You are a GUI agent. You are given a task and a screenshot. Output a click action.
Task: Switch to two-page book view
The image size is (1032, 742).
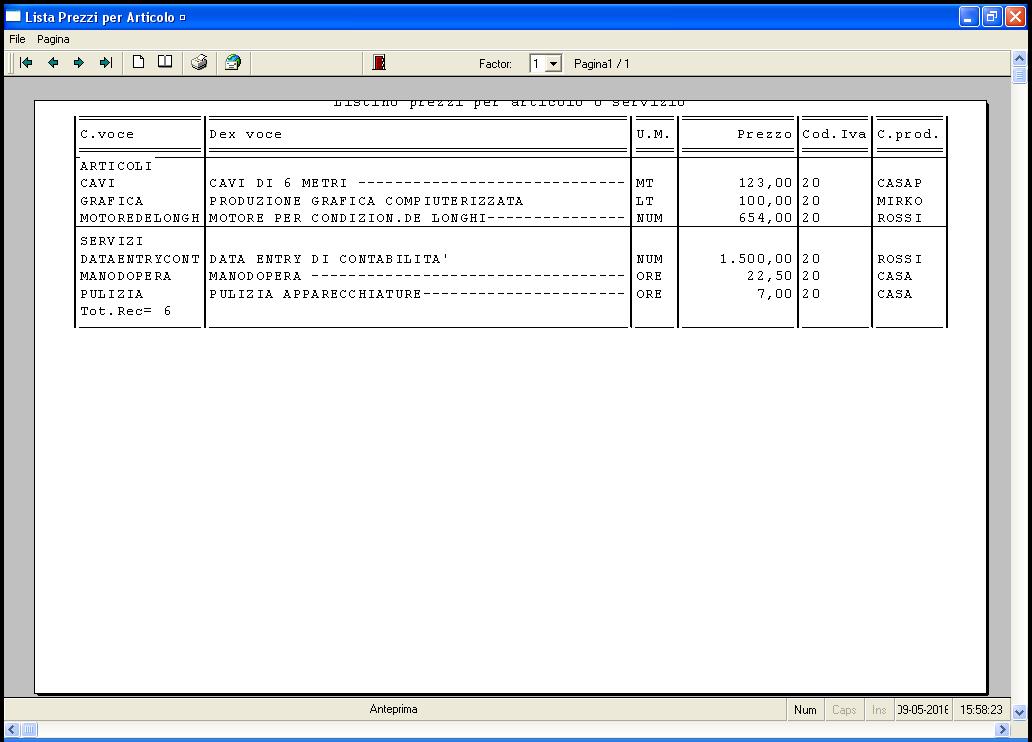tap(165, 62)
